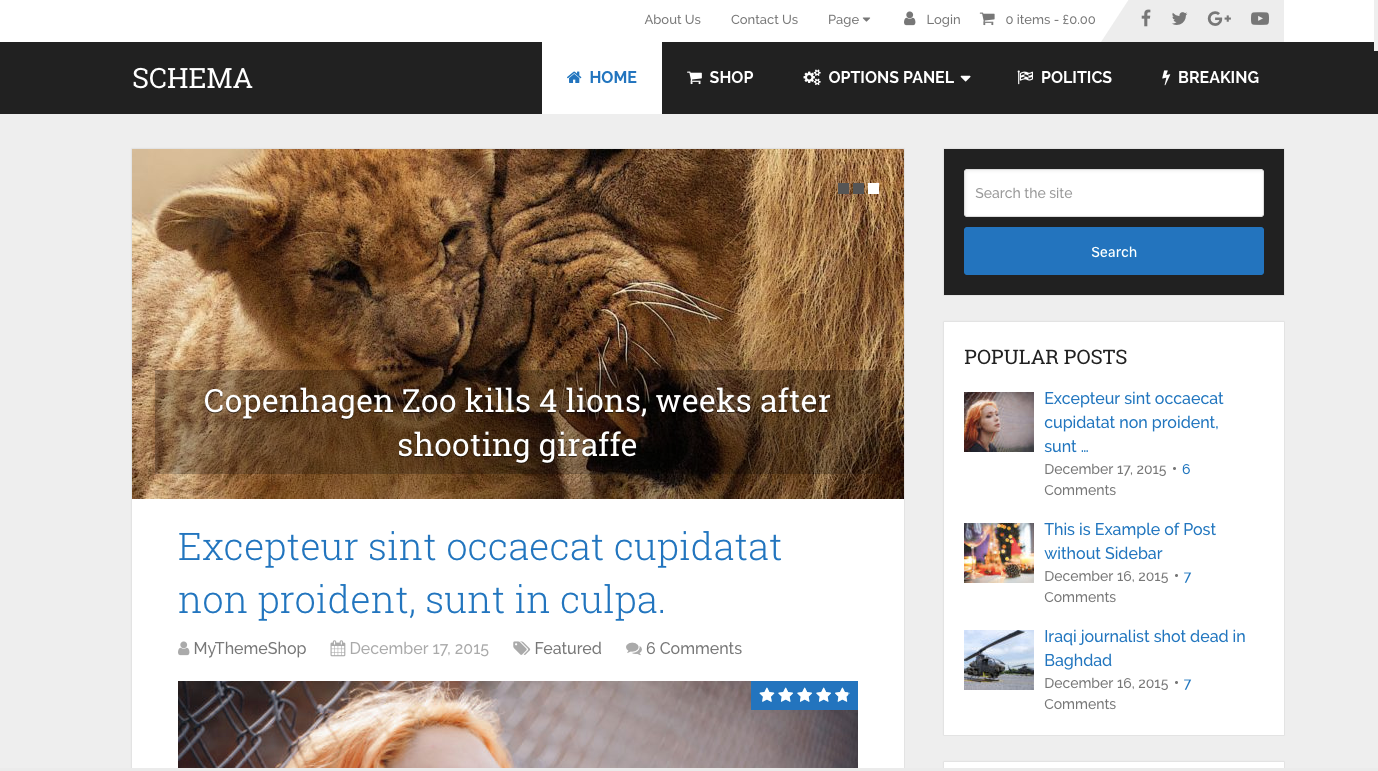
Task: Click the five-star rating badge
Action: click(x=804, y=695)
